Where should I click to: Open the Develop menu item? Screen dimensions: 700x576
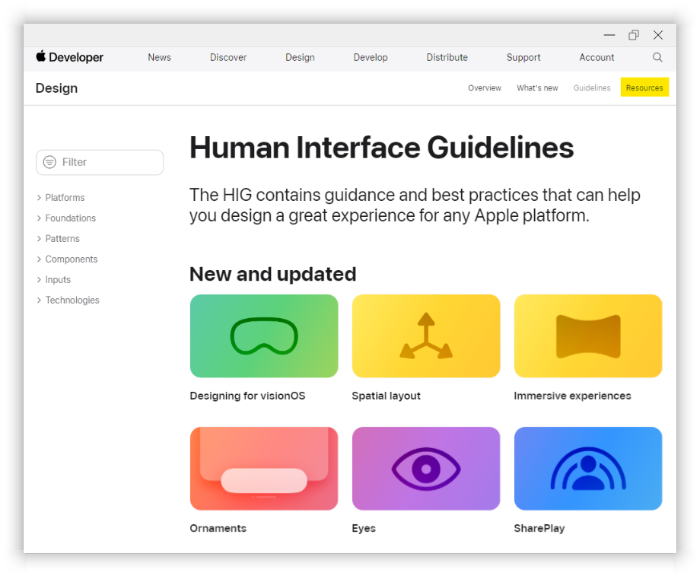(x=371, y=58)
